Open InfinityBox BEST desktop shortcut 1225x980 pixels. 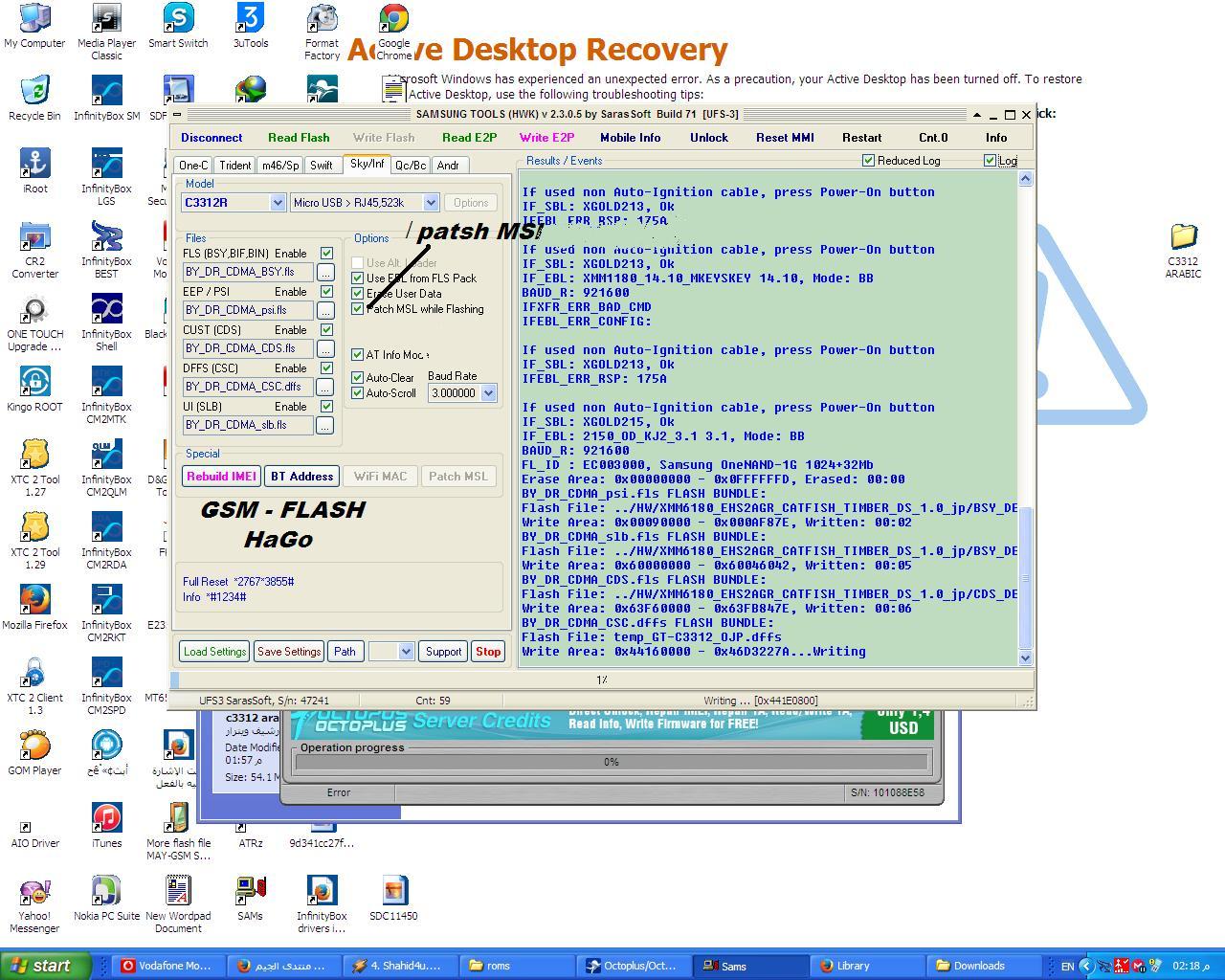click(106, 250)
